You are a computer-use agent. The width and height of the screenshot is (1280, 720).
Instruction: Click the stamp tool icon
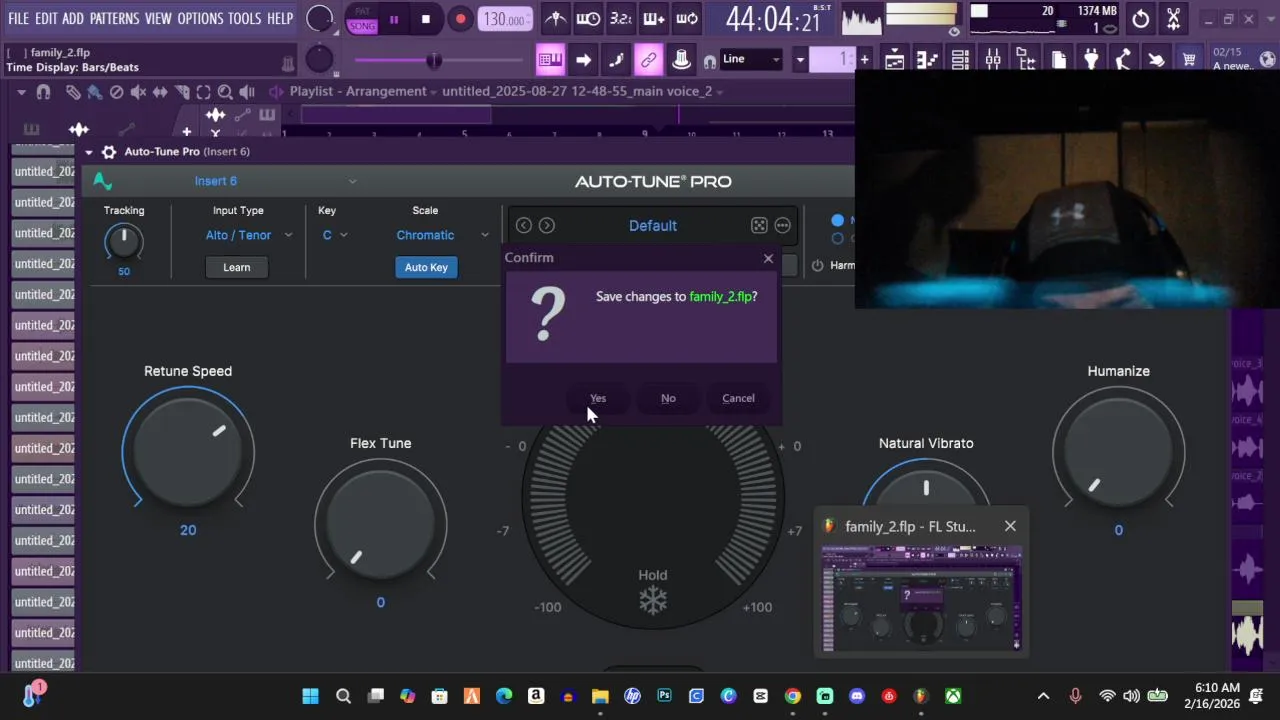click(x=681, y=60)
